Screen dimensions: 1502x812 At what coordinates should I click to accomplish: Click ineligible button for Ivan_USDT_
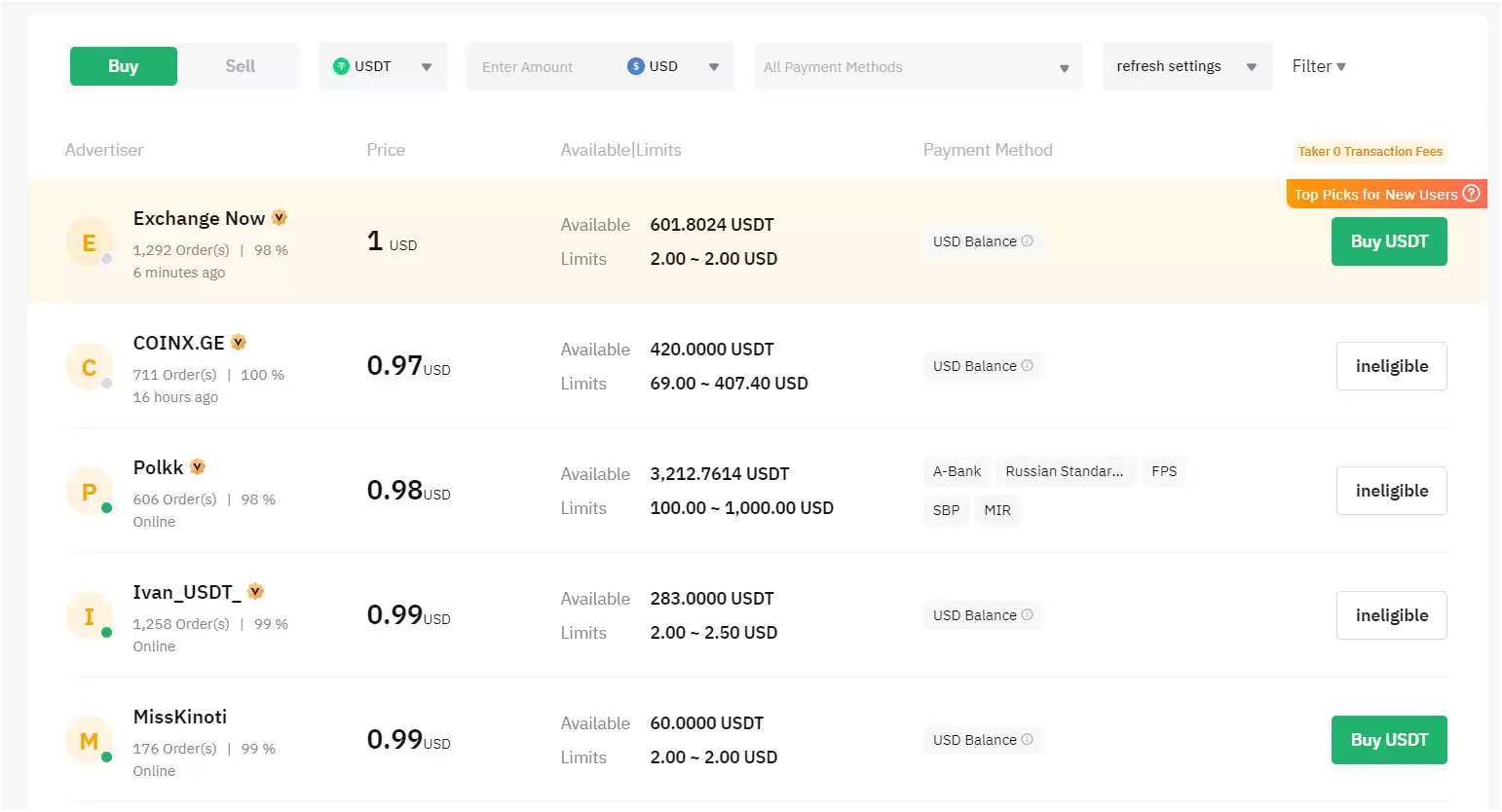pyautogui.click(x=1392, y=615)
